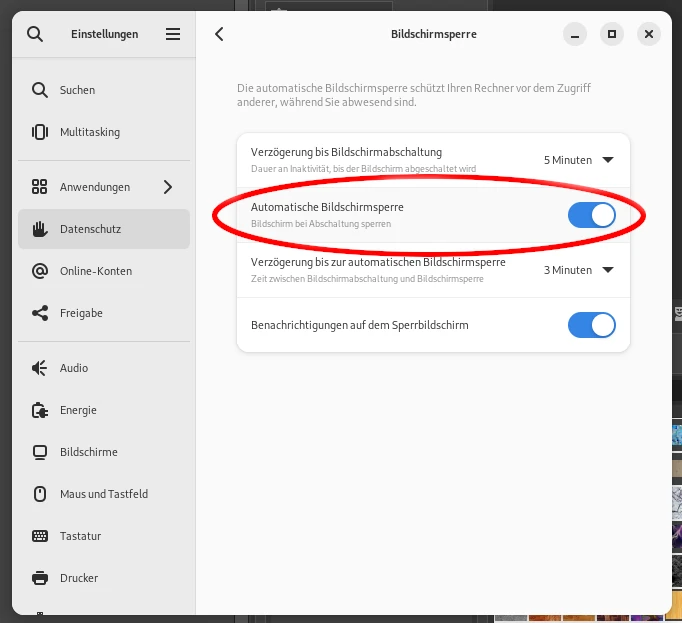Viewport: 682px width, 623px height.
Task: Open Audio settings panel
Action: click(x=104, y=368)
